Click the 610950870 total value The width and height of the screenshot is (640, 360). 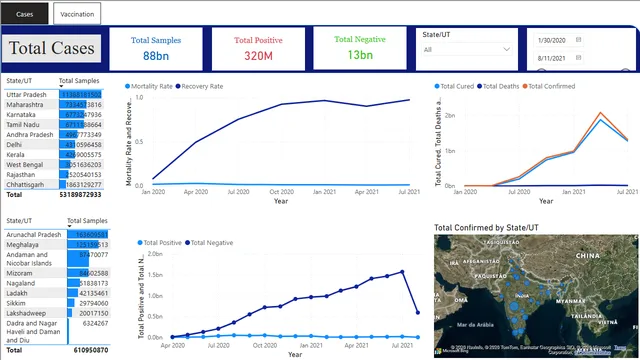click(91, 350)
